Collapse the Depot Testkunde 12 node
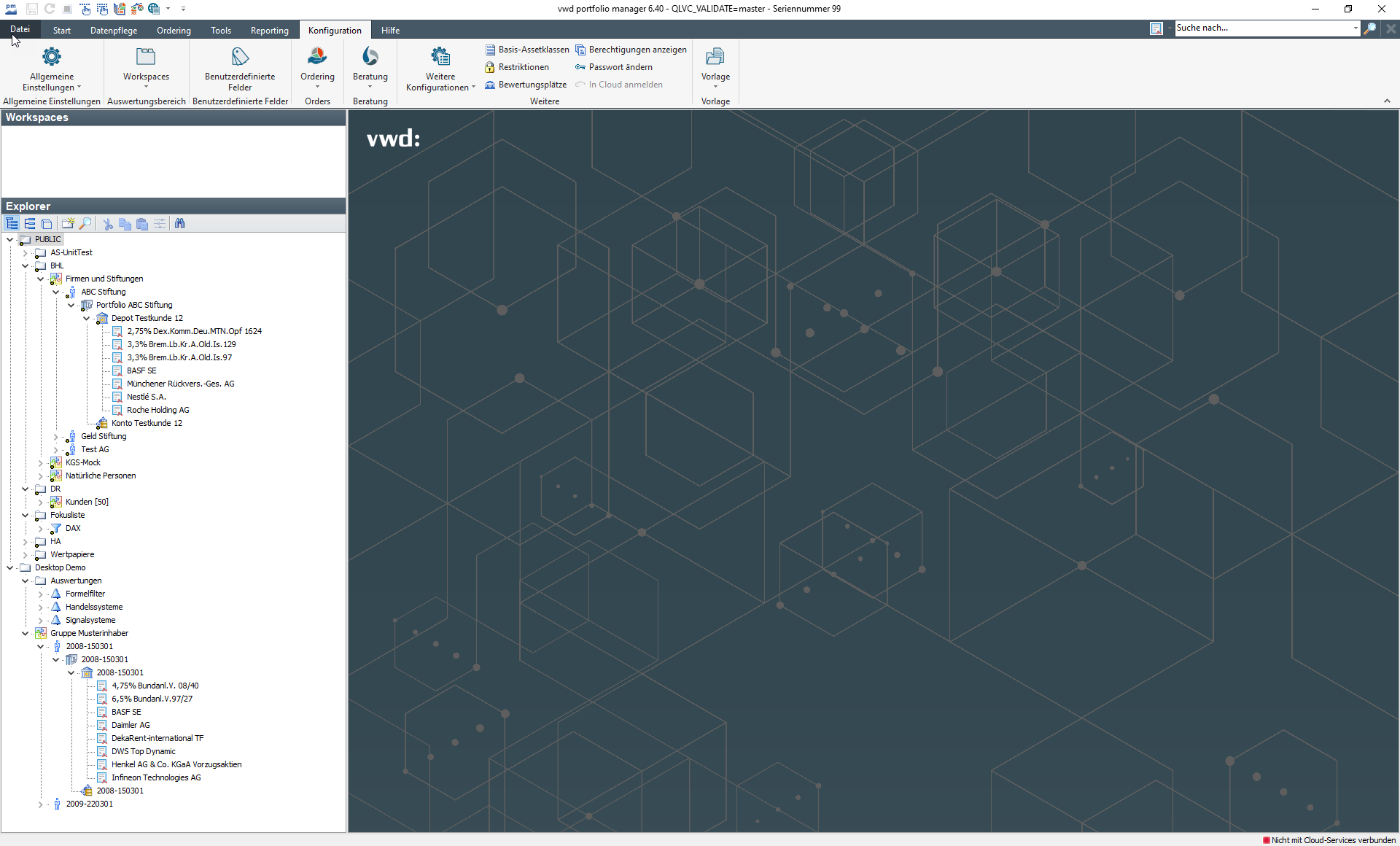The height and width of the screenshot is (846, 1400). pos(87,319)
